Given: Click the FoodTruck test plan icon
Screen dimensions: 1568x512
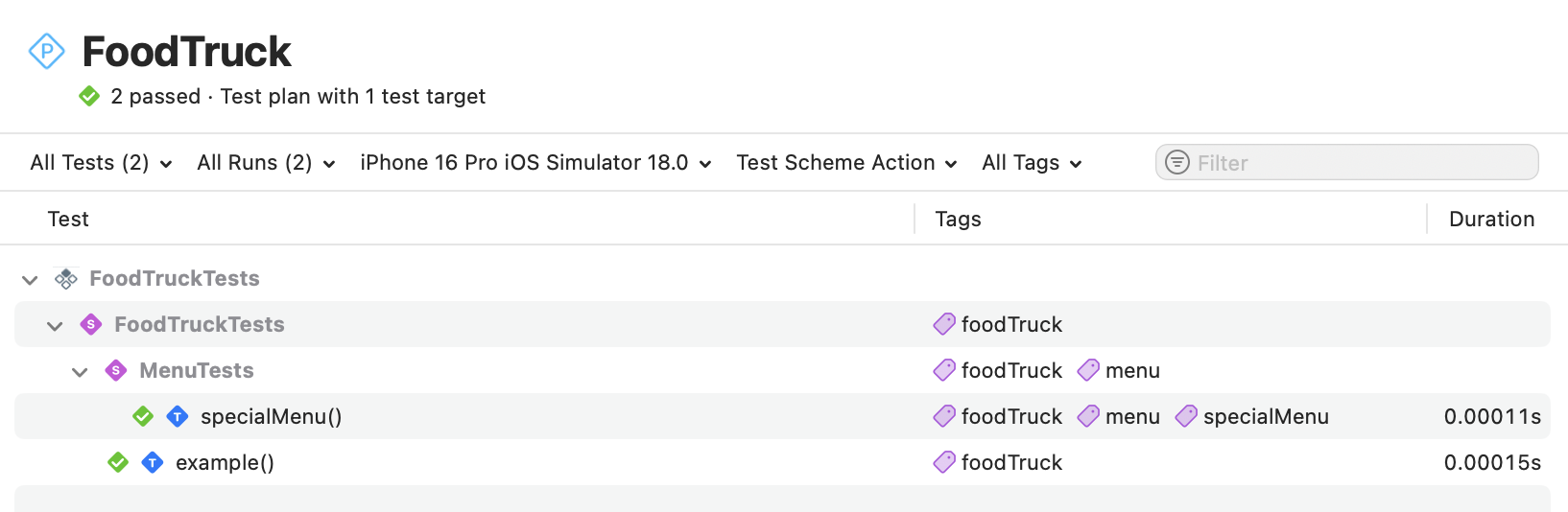Looking at the screenshot, I should [x=47, y=51].
